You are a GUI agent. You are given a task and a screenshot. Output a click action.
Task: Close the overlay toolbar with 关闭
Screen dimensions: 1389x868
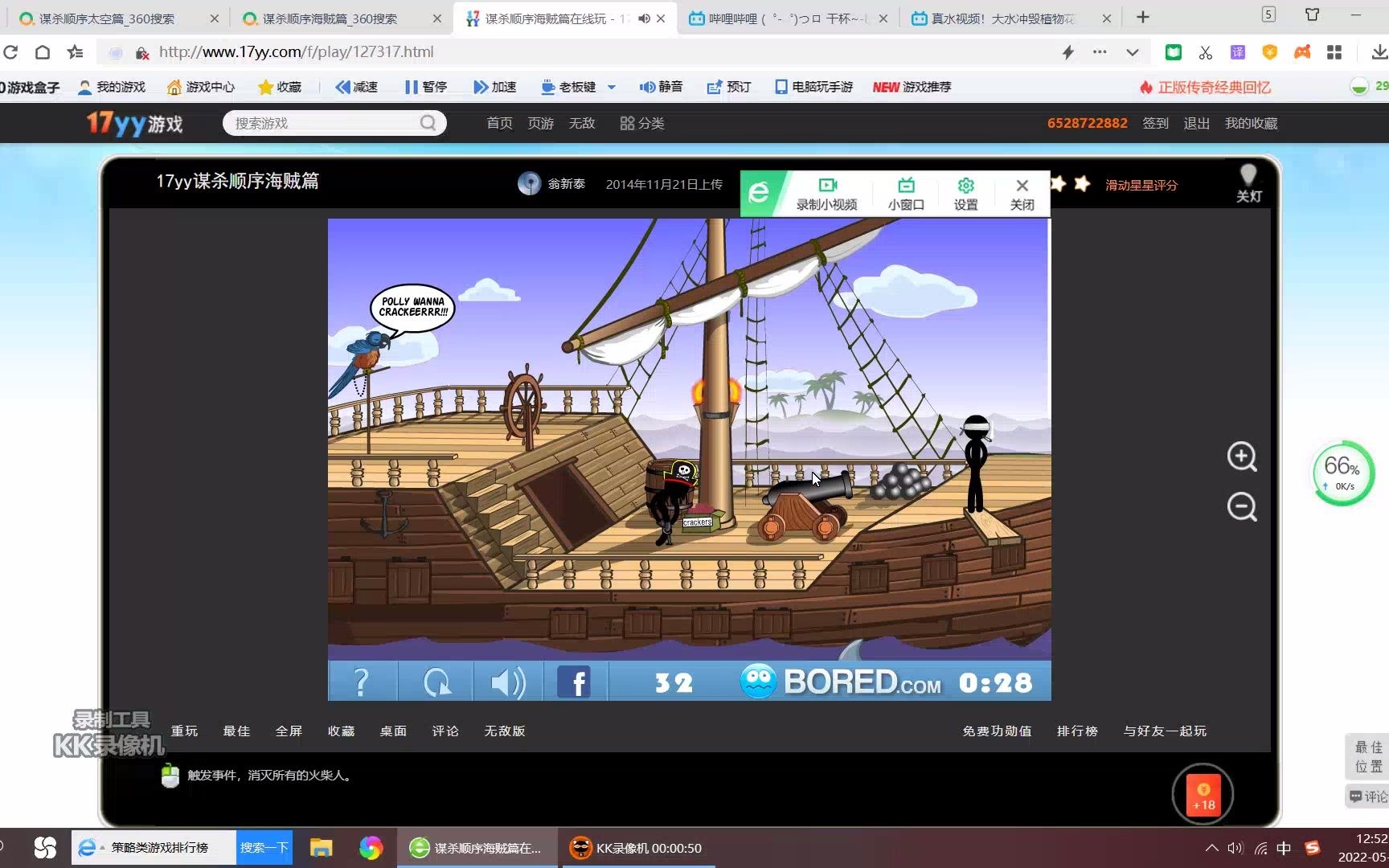tap(1022, 194)
